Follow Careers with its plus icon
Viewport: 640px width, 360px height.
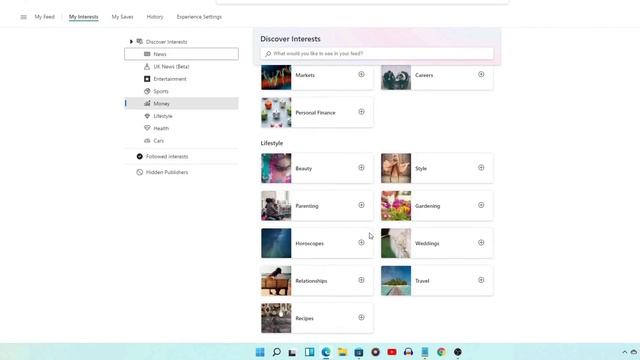[x=481, y=74]
